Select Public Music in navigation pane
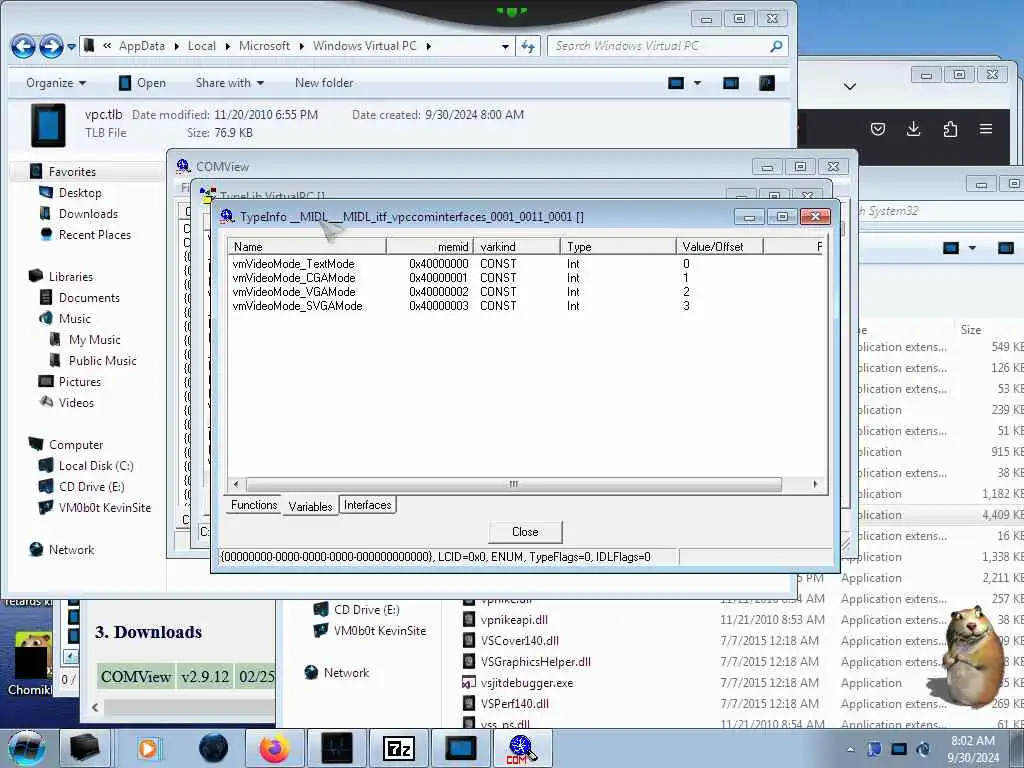The height and width of the screenshot is (768, 1024). click(103, 360)
